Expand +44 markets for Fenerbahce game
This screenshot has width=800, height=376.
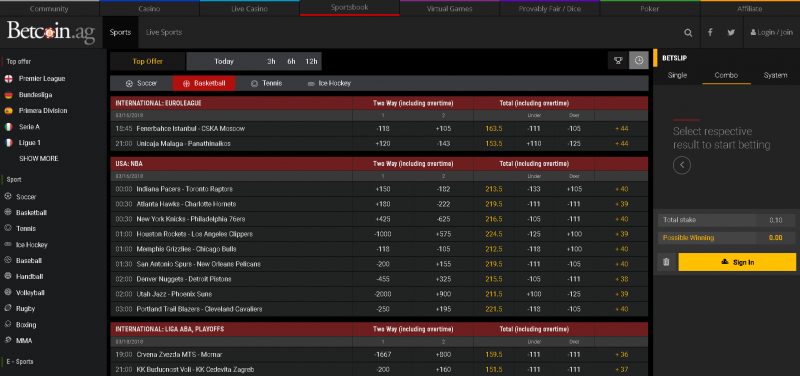click(x=621, y=129)
